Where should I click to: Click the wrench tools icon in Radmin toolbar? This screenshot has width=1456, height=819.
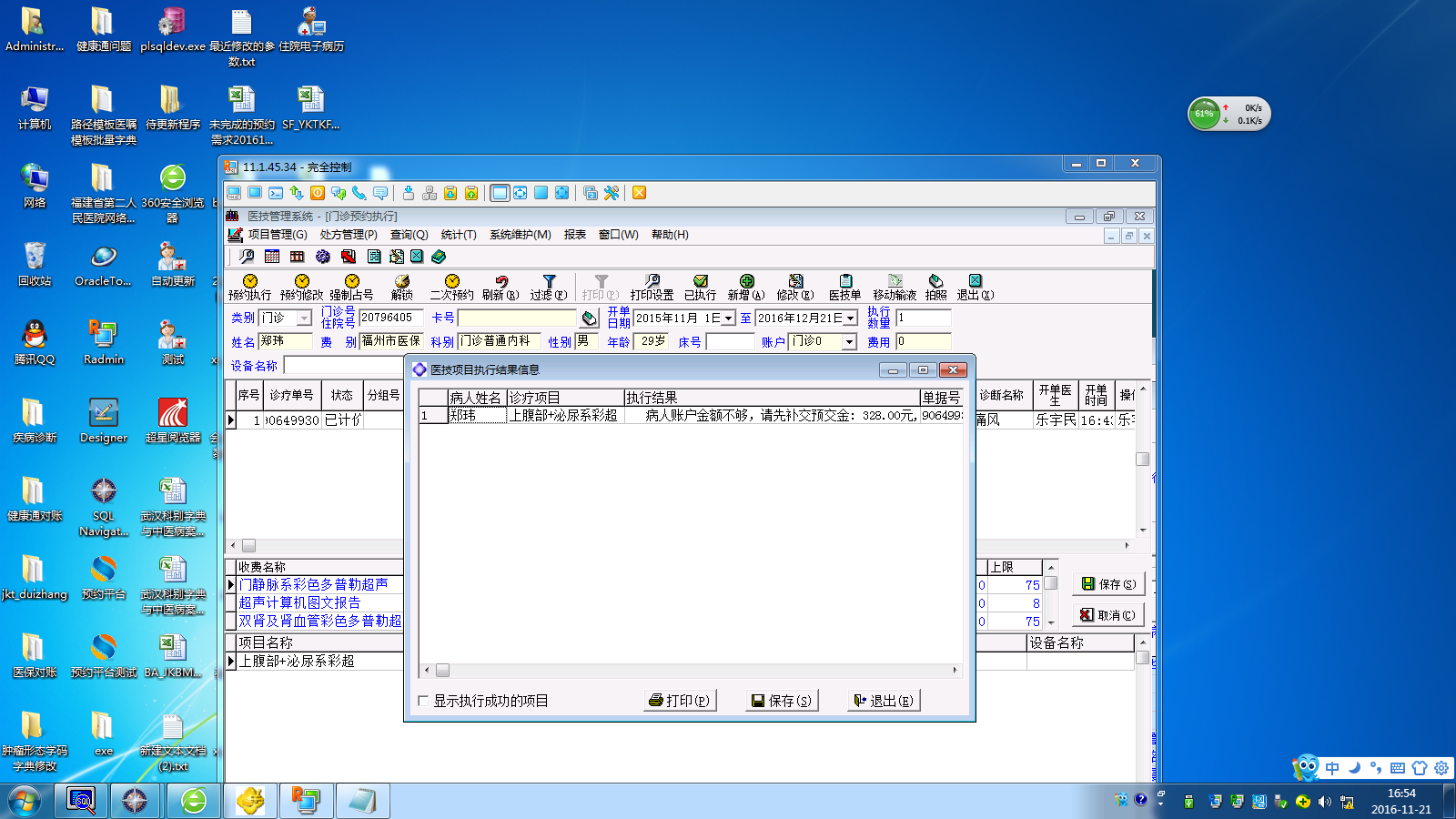click(612, 193)
